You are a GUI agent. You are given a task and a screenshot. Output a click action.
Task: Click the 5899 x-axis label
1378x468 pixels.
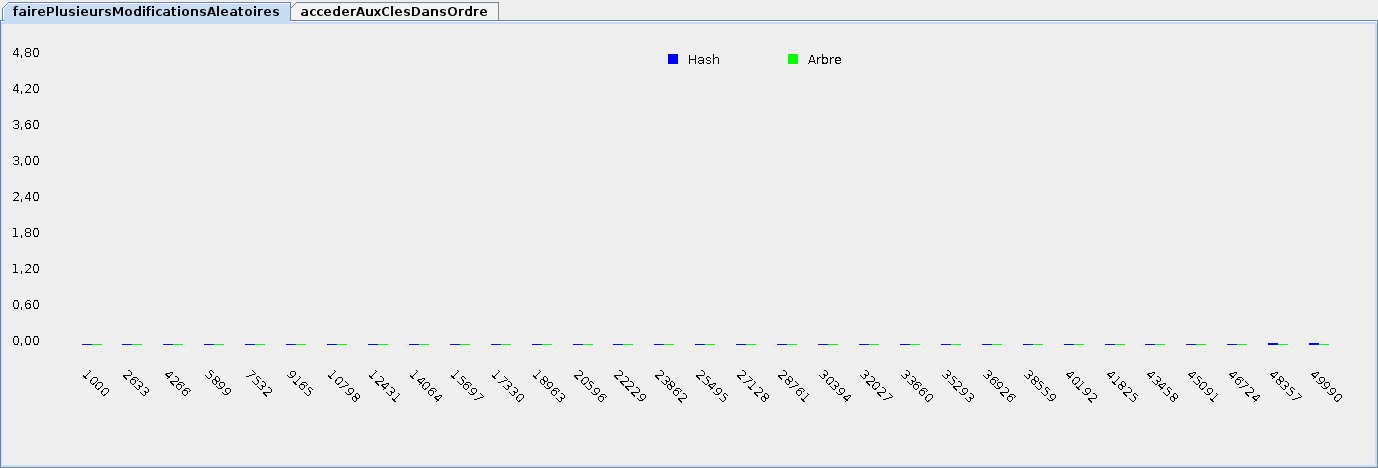pos(218,383)
